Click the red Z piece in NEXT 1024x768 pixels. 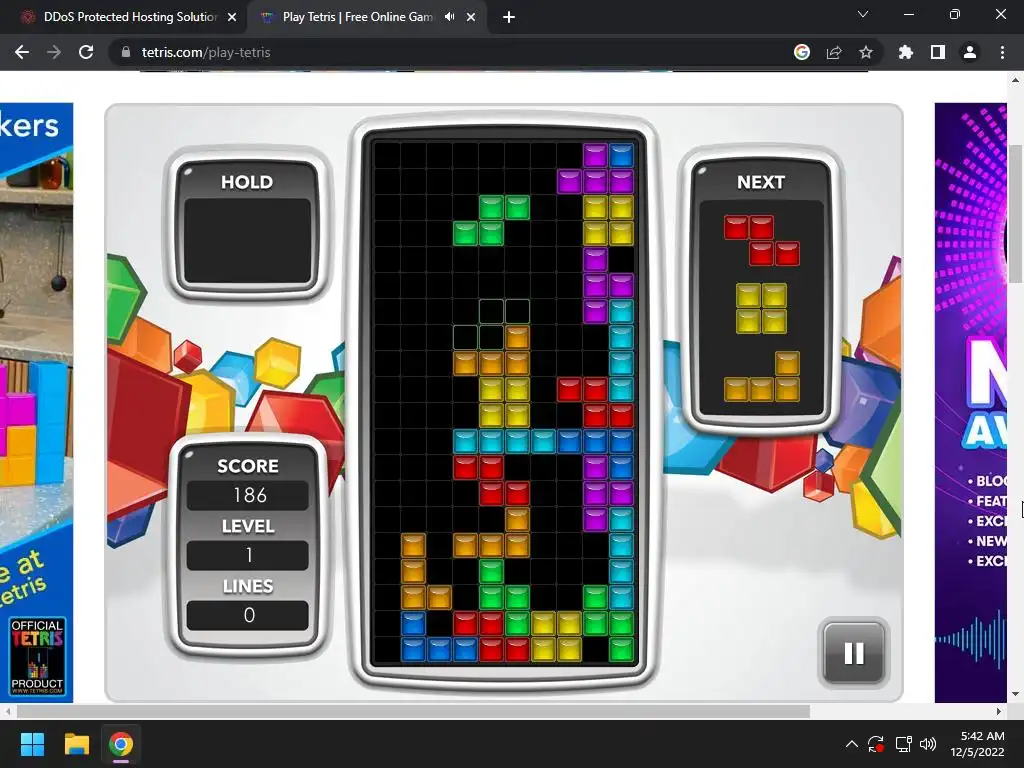pos(761,241)
